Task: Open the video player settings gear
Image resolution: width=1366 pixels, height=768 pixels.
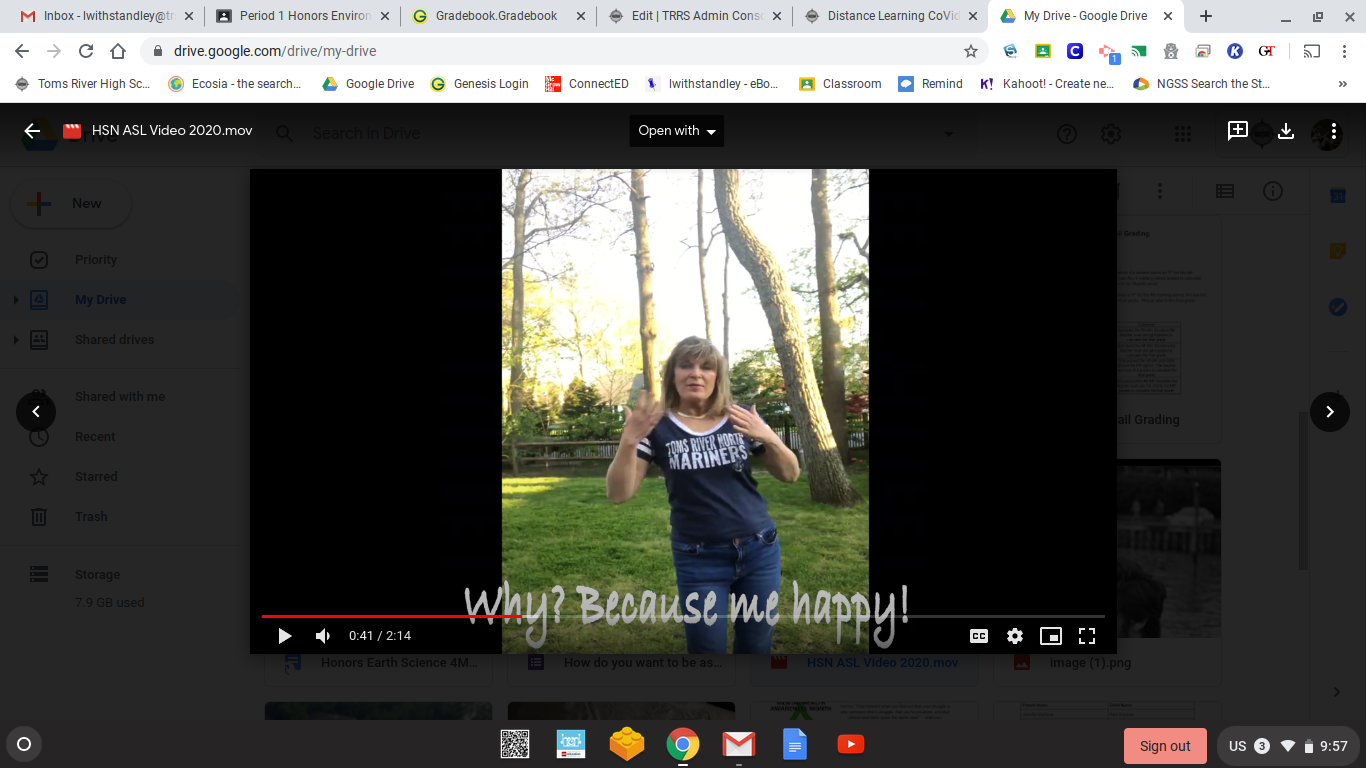Action: click(x=1015, y=636)
